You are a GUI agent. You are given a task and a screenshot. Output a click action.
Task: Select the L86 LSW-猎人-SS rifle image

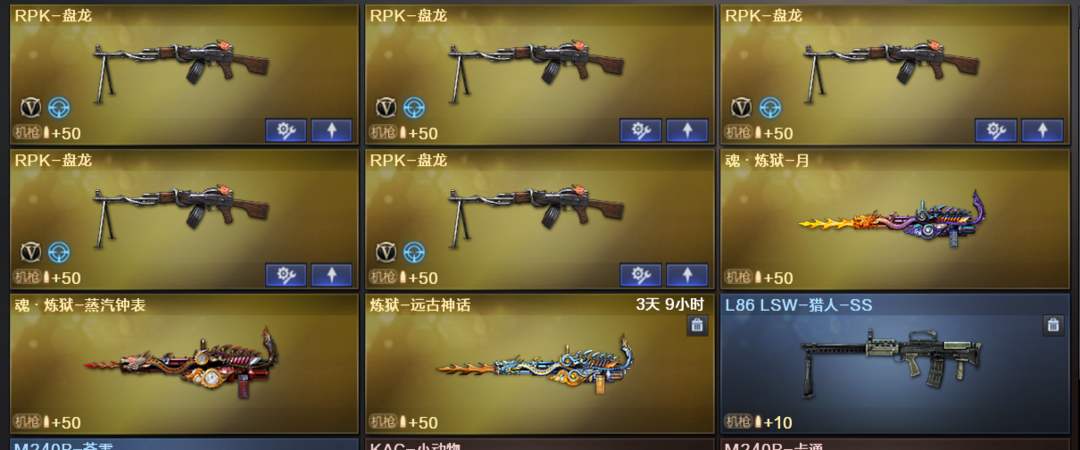point(892,362)
